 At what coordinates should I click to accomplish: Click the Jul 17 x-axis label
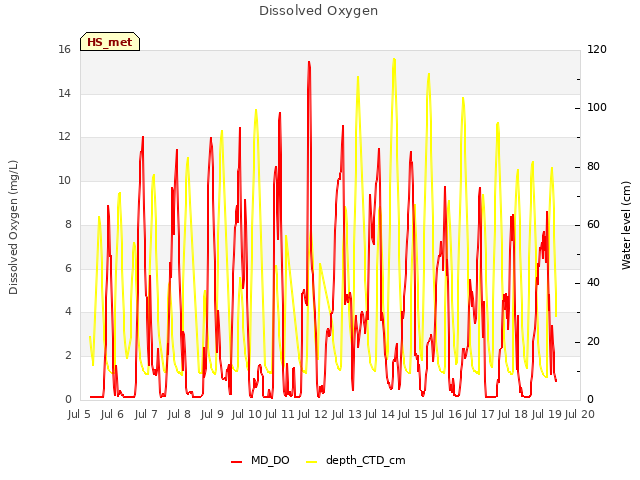480,414
